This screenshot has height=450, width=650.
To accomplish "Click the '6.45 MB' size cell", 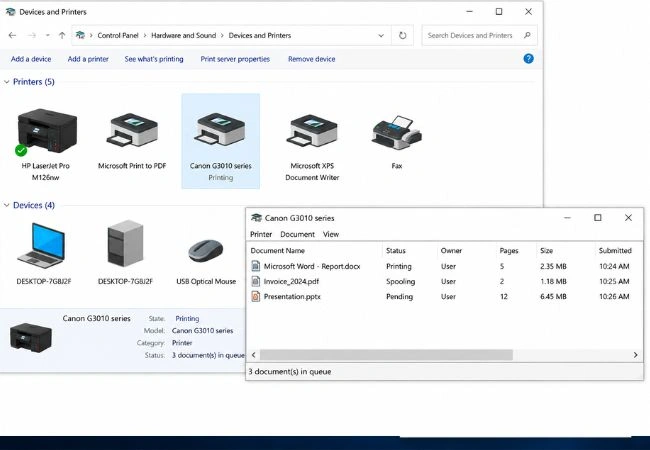I will (553, 296).
